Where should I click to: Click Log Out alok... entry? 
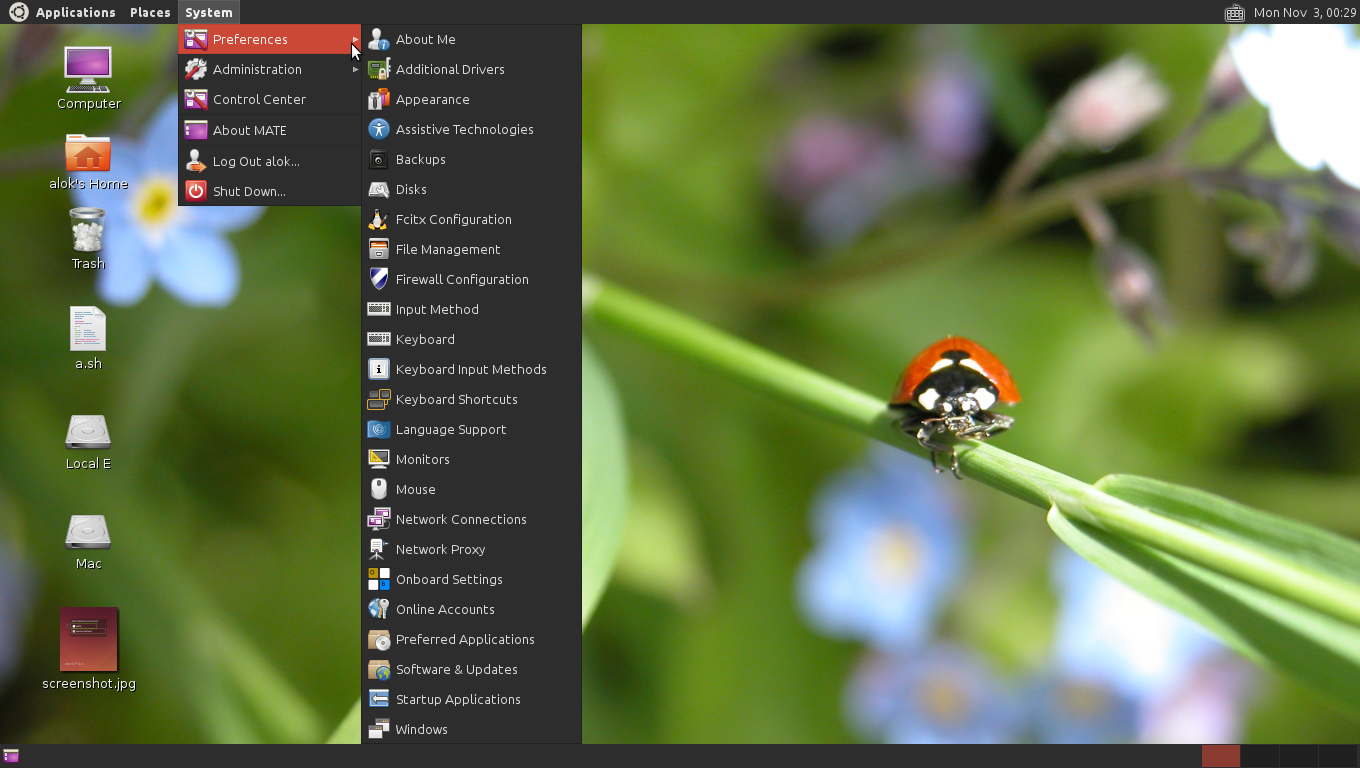click(x=256, y=162)
